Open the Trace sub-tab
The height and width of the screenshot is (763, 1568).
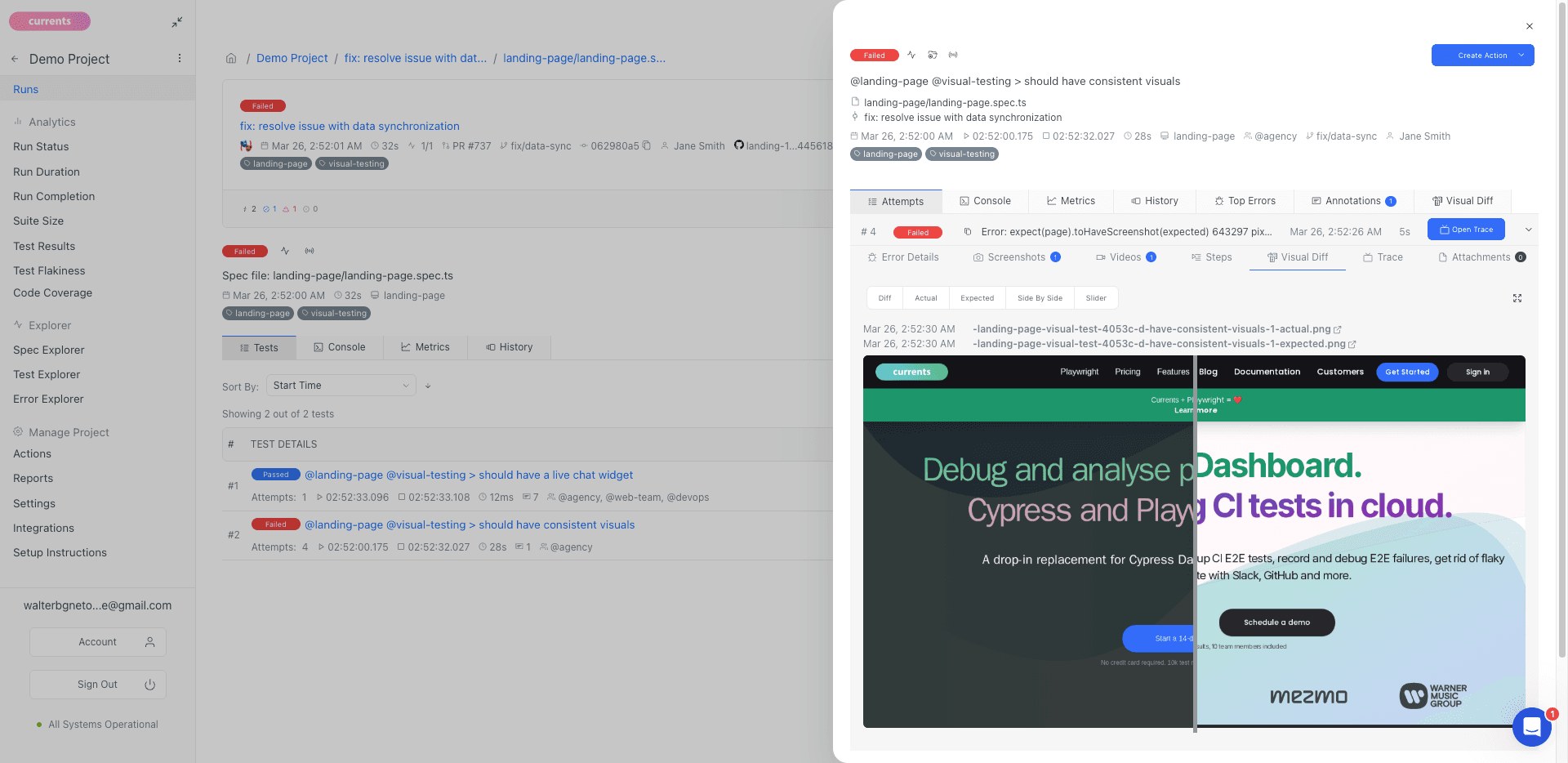pos(1383,257)
